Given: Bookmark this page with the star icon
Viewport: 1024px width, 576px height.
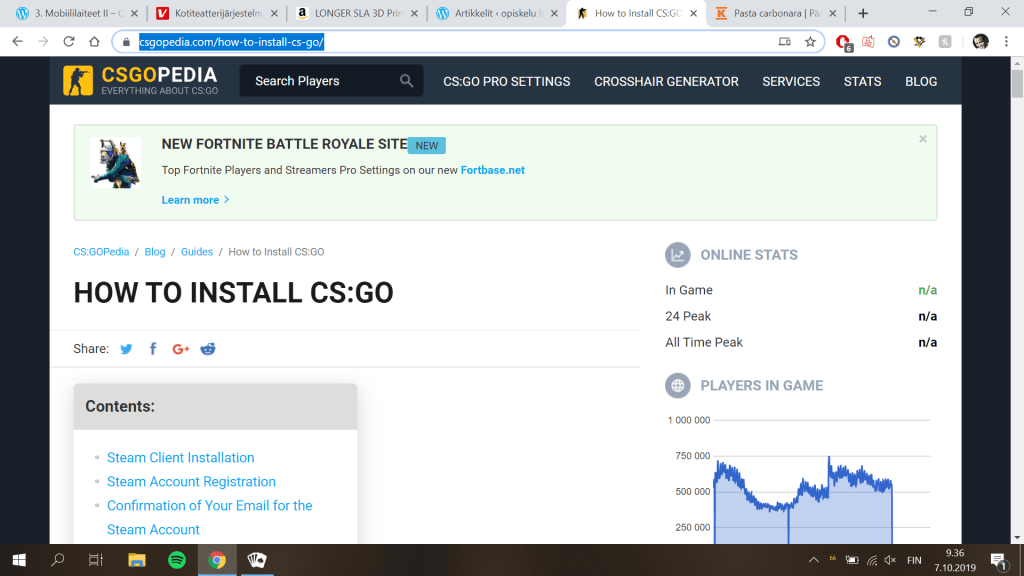Looking at the screenshot, I should click(x=810, y=42).
